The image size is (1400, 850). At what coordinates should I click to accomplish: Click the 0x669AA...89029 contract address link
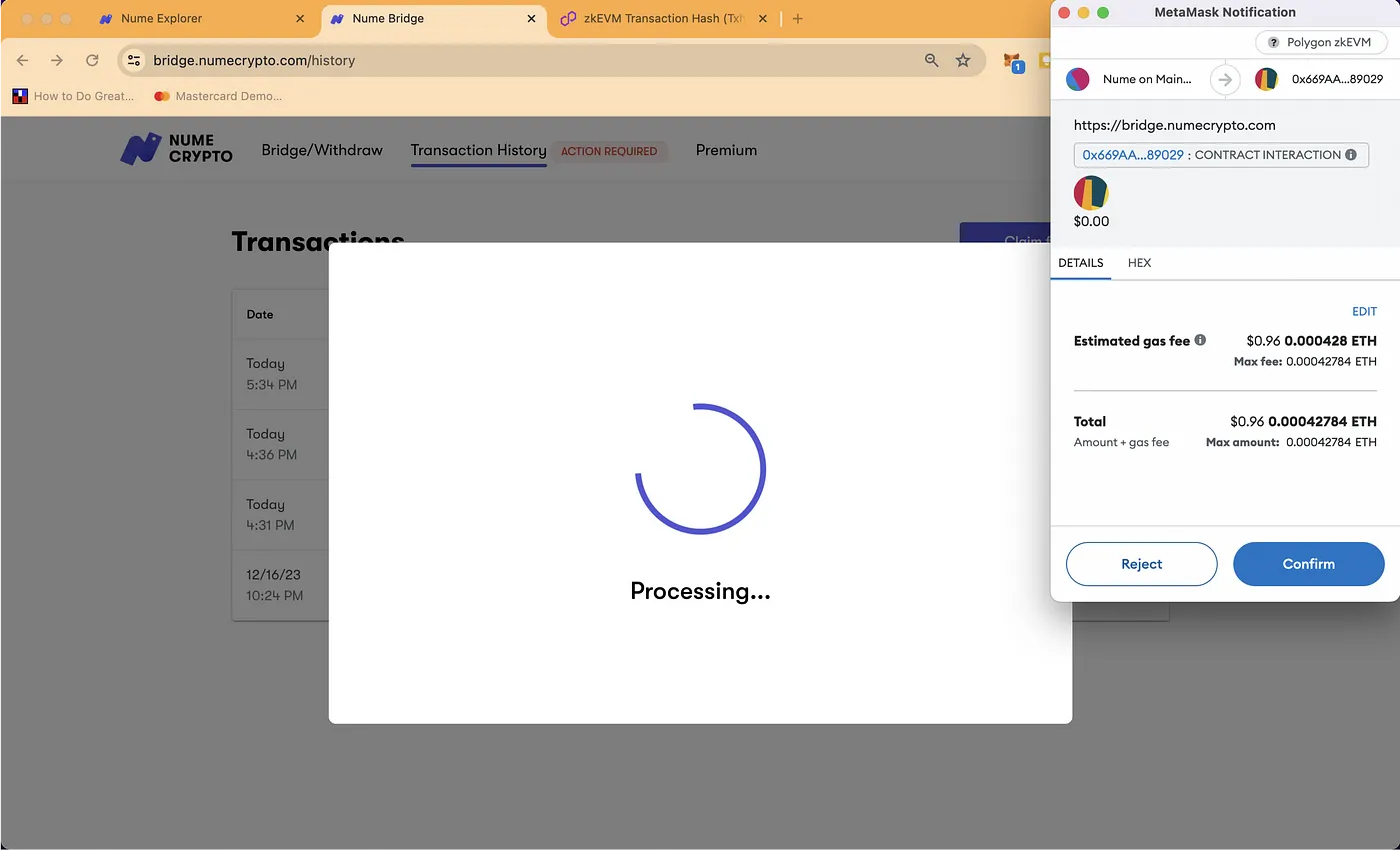[1133, 155]
